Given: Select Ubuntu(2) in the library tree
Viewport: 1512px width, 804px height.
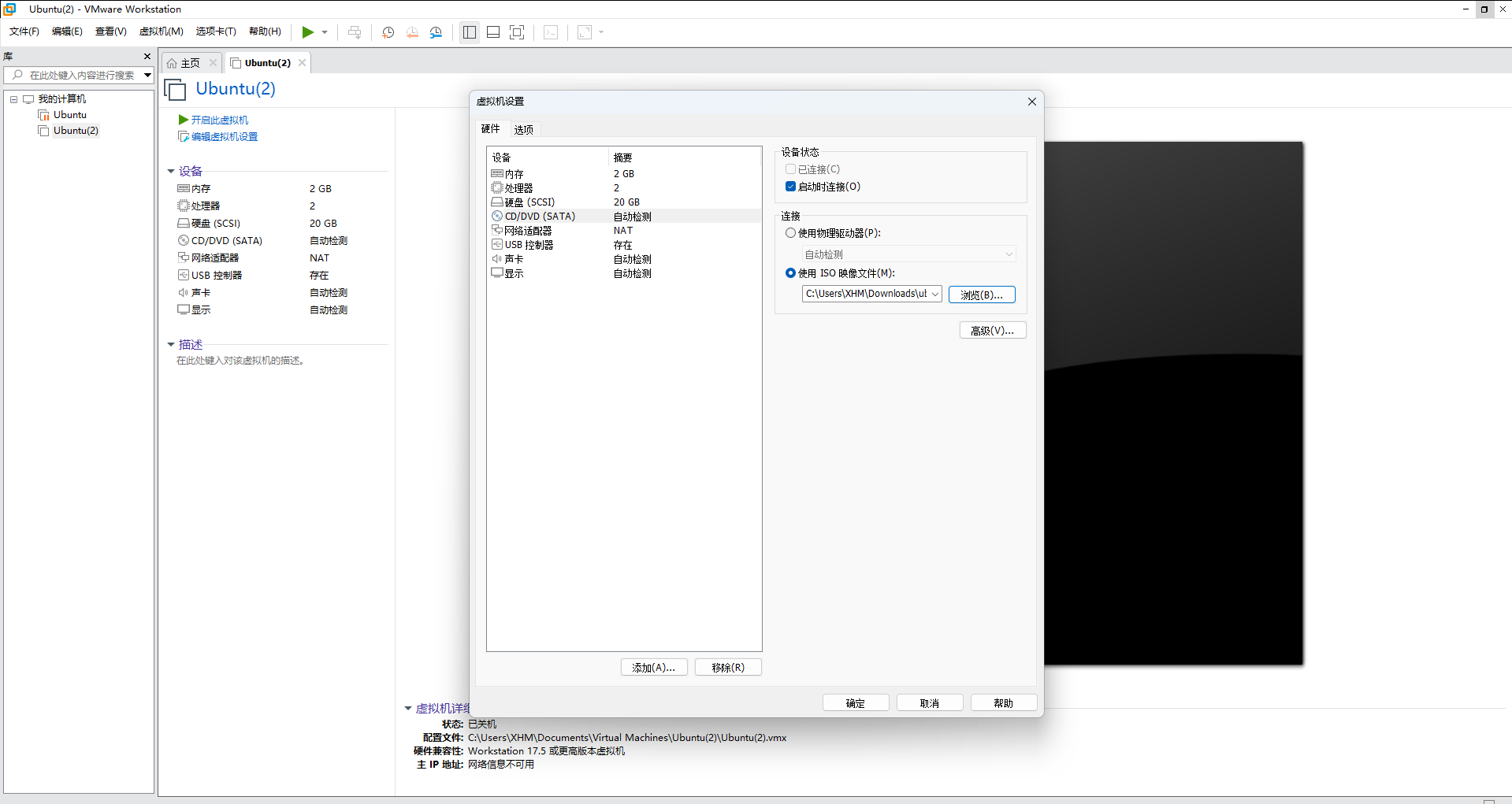Looking at the screenshot, I should tap(76, 131).
